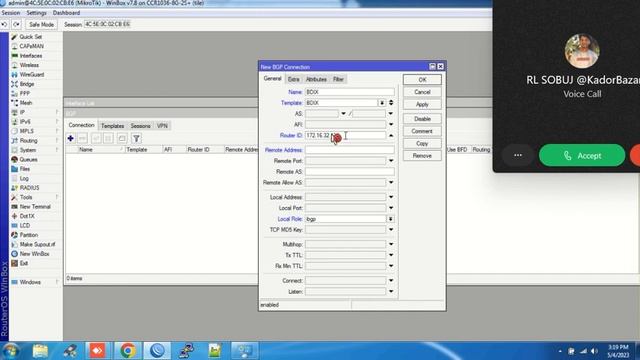Click the Comment button
Image resolution: width=640 pixels, height=360 pixels.
422,131
